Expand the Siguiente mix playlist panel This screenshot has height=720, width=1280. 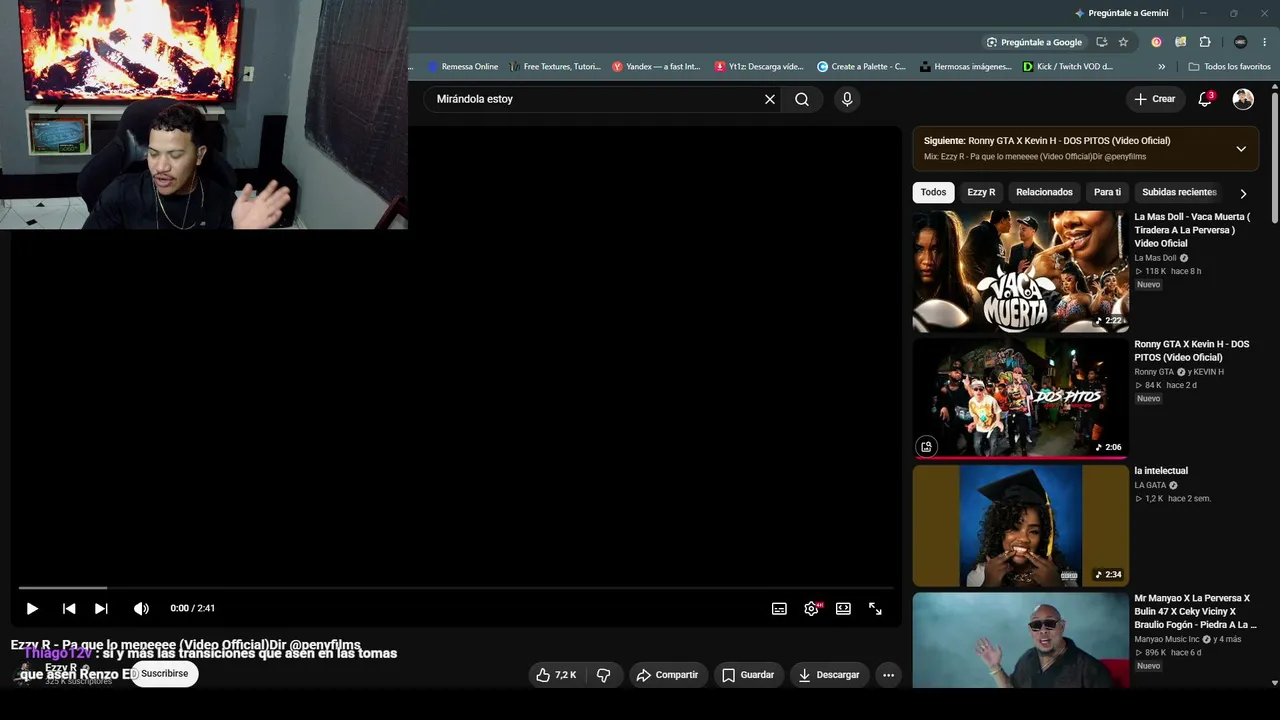(x=1241, y=149)
